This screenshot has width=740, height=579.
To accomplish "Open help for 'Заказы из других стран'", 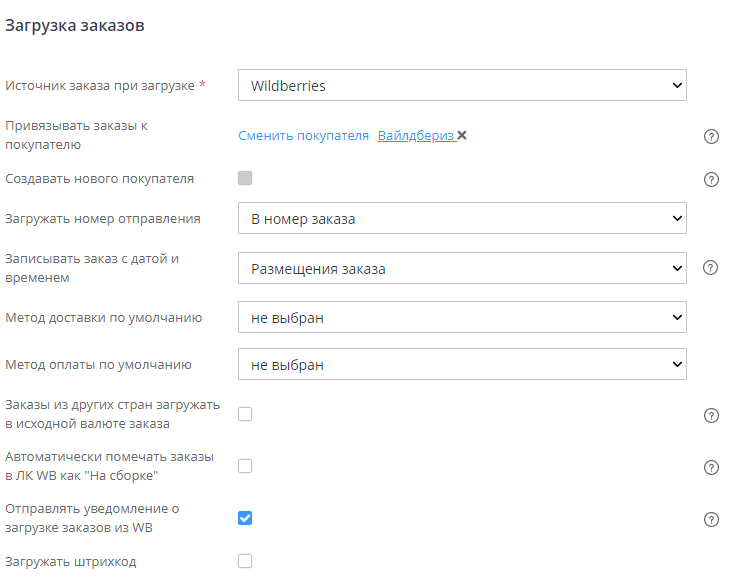I will [712, 415].
